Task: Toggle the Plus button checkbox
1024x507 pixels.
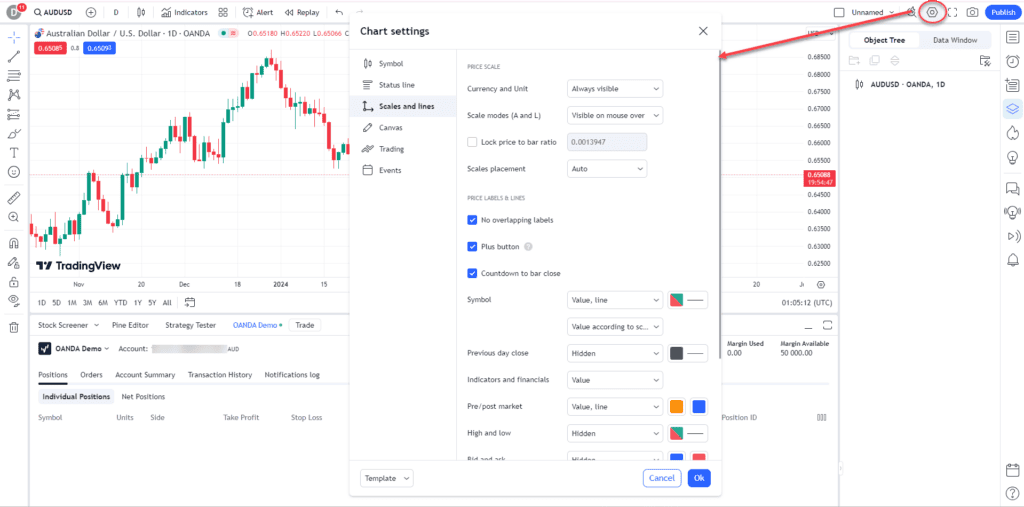Action: pos(472,247)
